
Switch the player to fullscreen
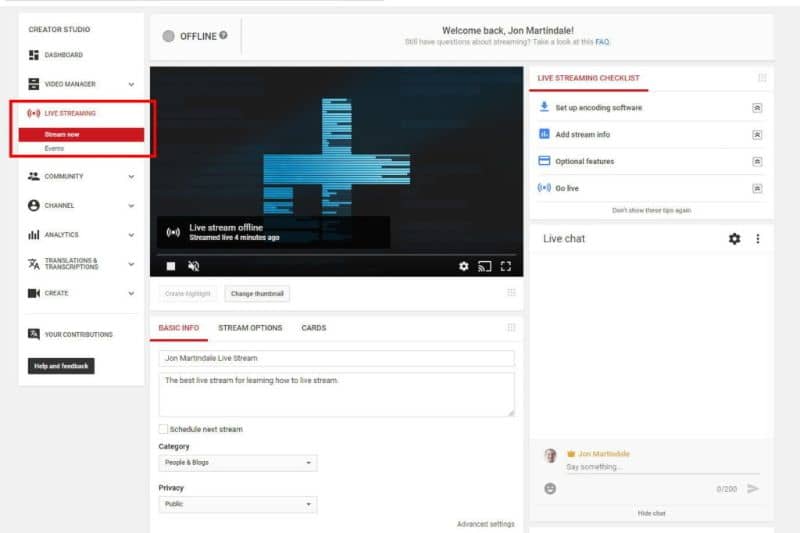pos(506,266)
